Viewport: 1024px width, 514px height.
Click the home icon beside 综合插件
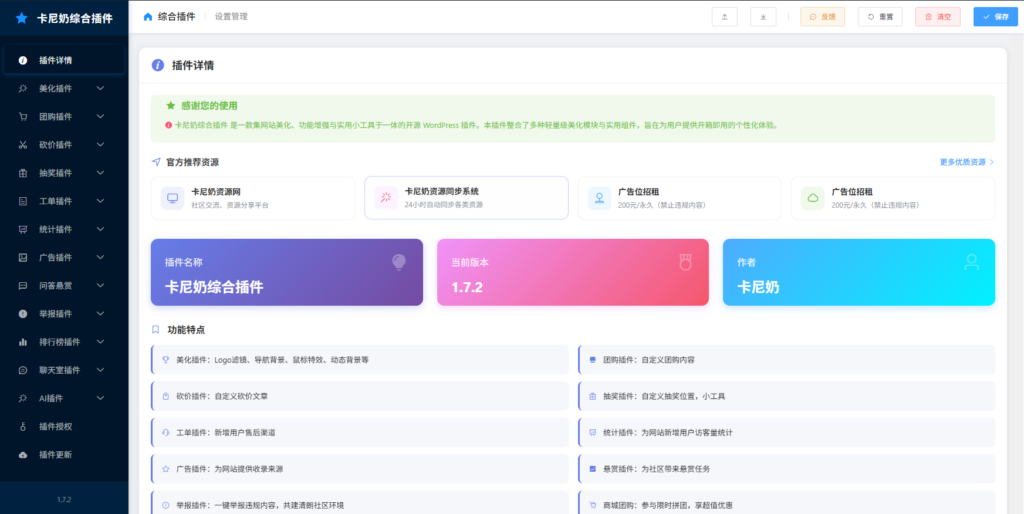(x=149, y=17)
